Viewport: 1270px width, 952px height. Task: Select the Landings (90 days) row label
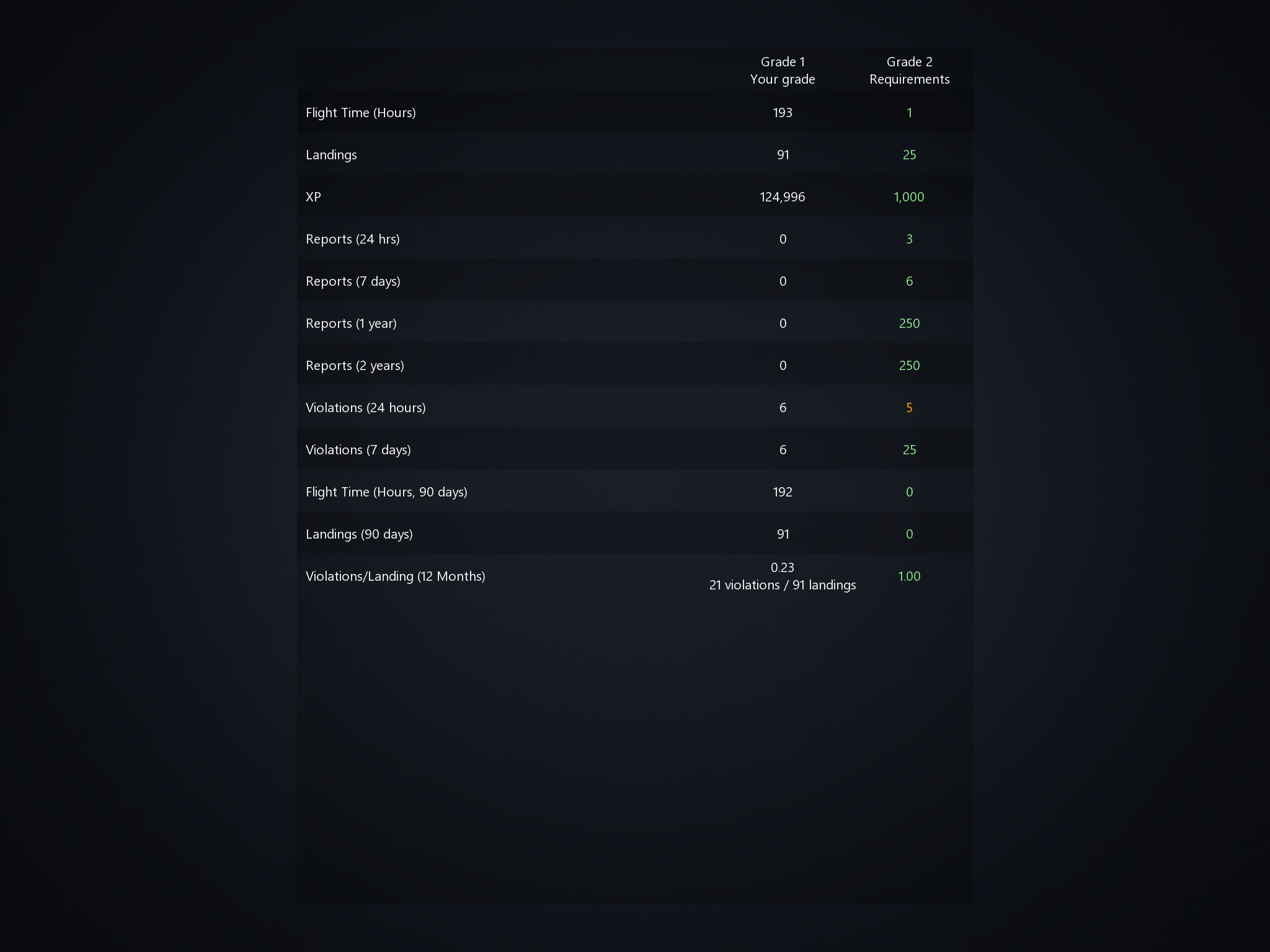point(359,534)
